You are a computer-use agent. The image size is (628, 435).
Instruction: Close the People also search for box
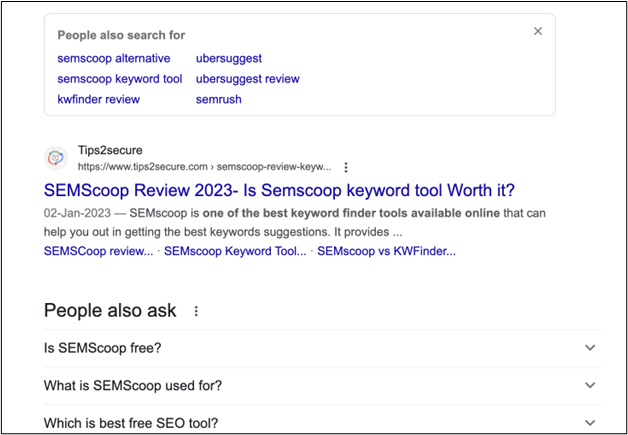pos(538,31)
